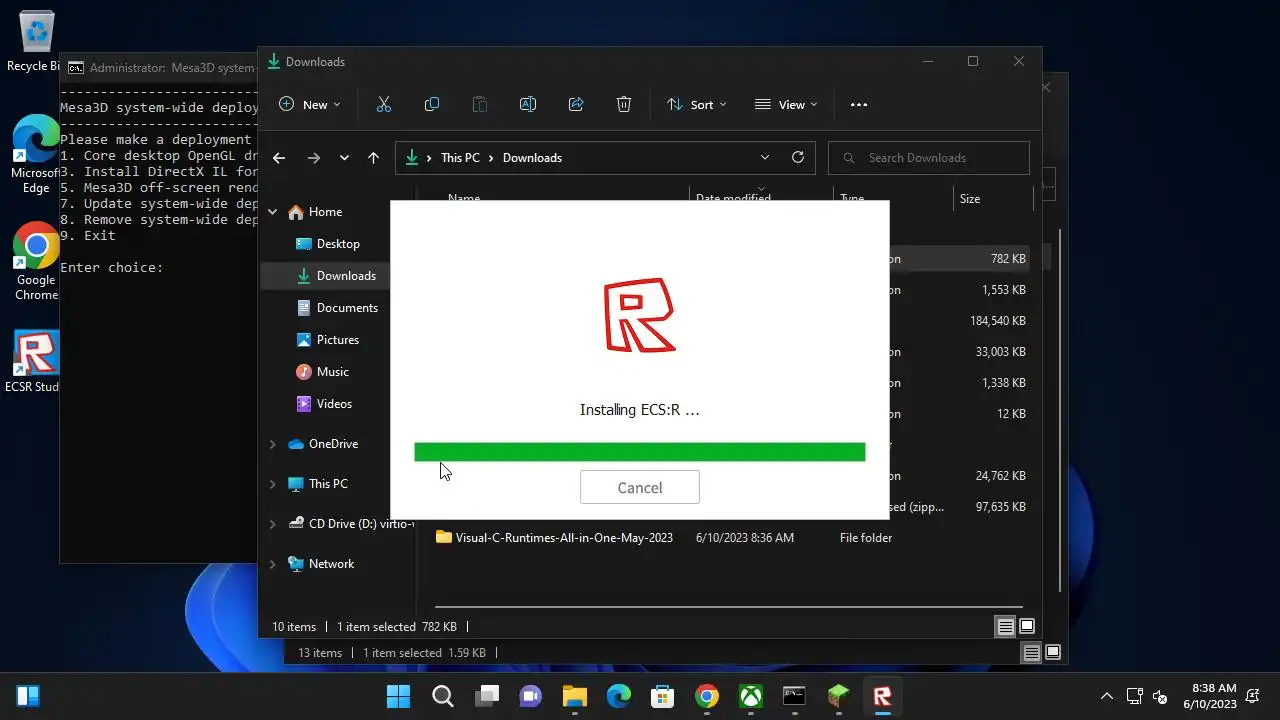Click Downloads in the address breadcrumb
Screen dimensions: 1280x720
532,158
